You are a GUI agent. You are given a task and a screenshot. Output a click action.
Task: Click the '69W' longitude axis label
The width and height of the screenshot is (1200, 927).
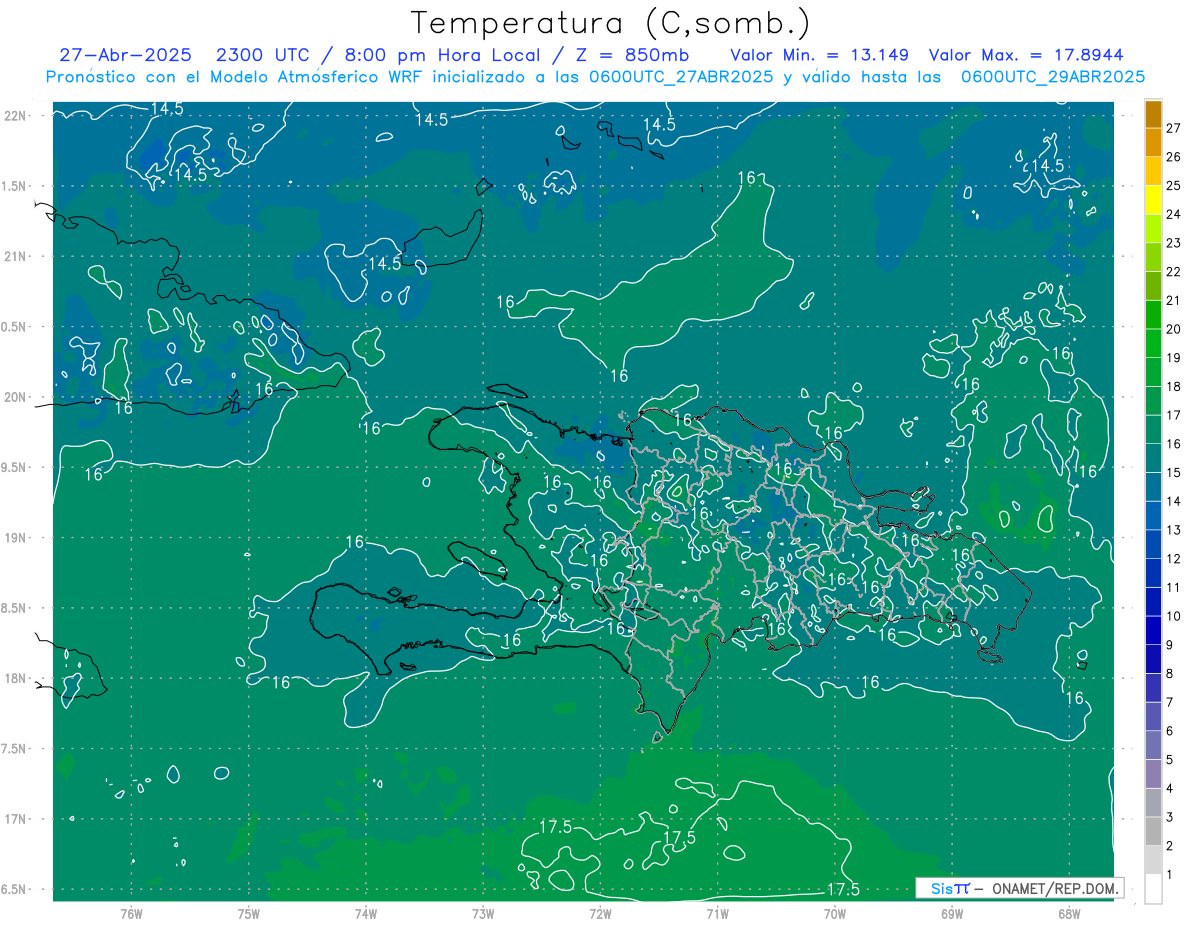pos(951,914)
